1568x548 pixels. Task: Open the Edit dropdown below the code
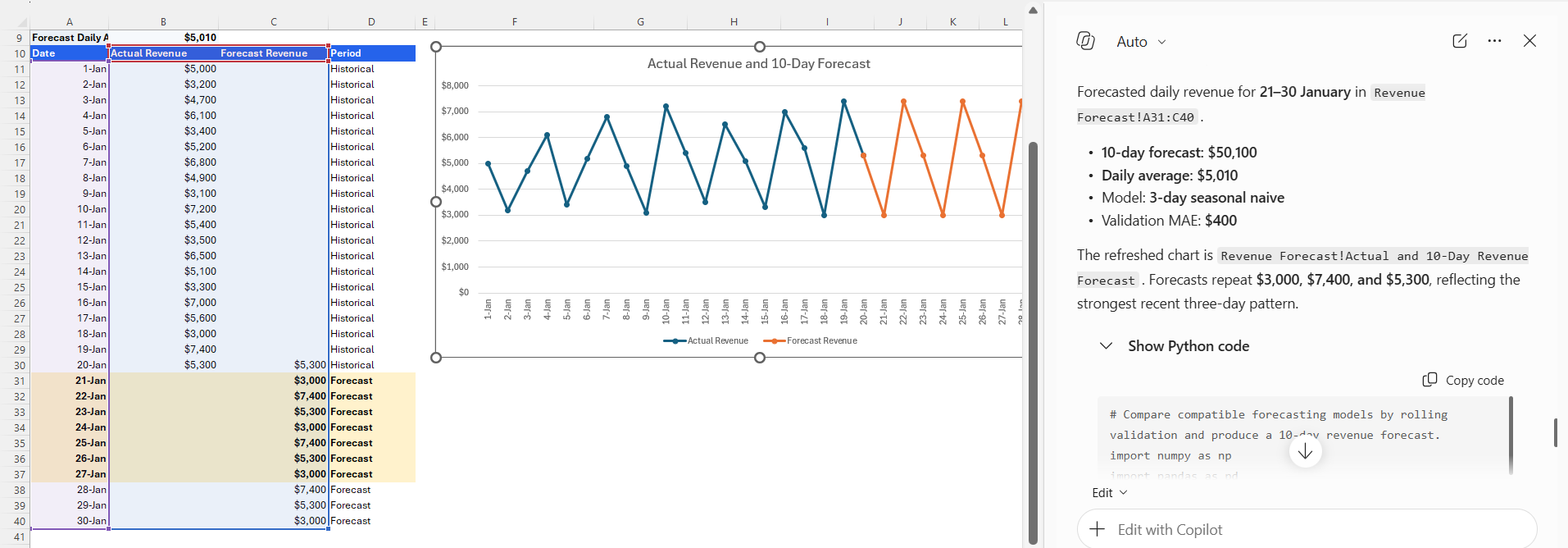(1110, 493)
